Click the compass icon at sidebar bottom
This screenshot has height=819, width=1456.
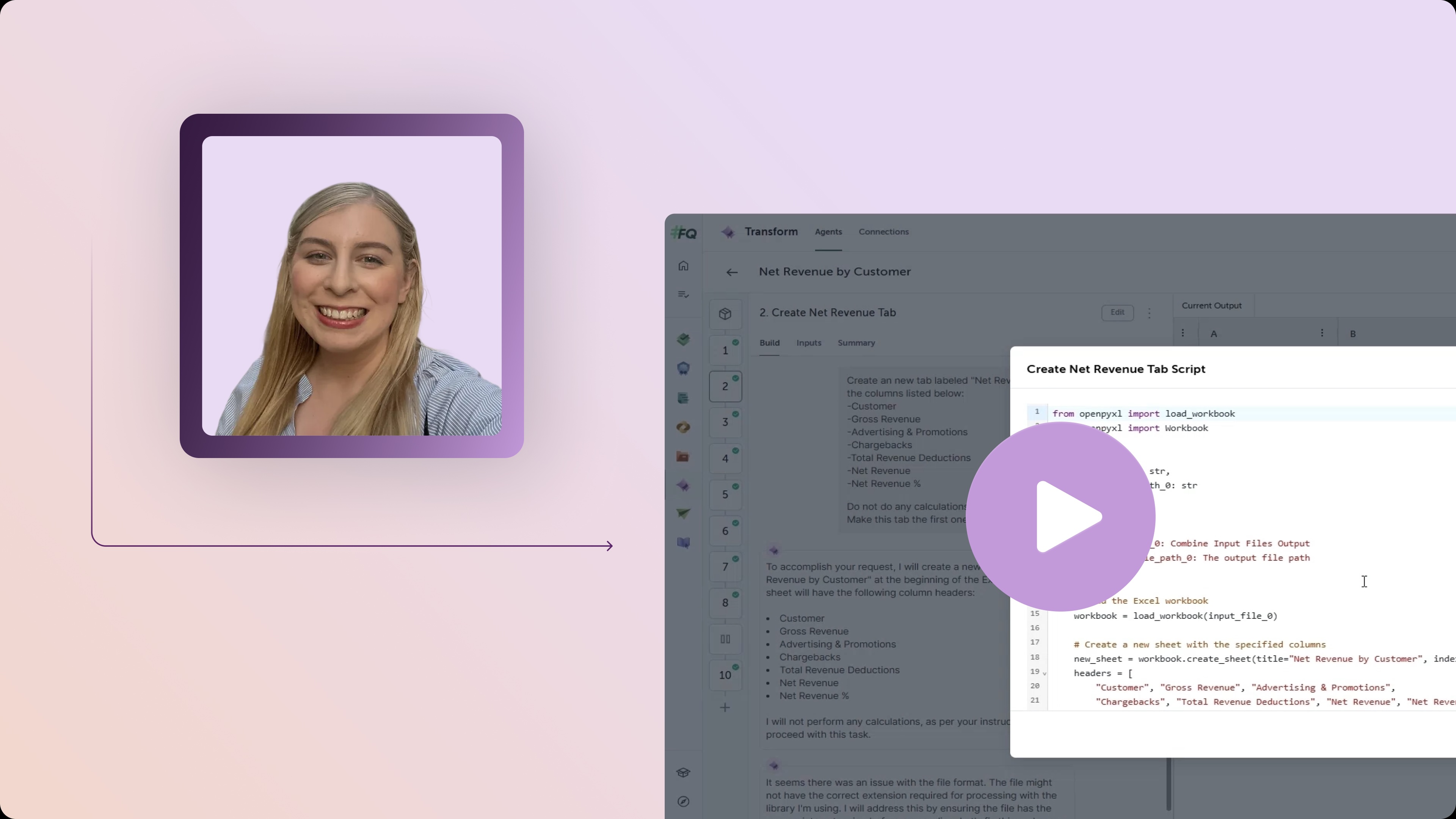pos(683,802)
